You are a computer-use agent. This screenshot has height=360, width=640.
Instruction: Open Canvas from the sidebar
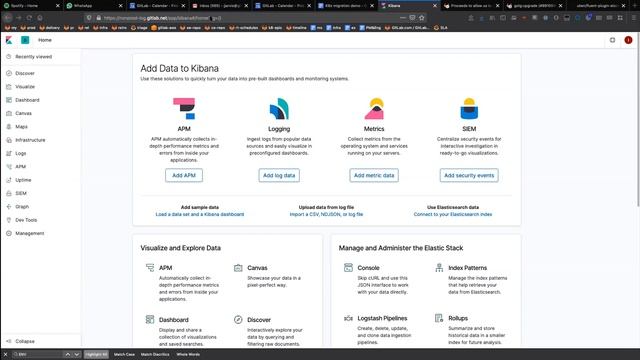(x=23, y=113)
